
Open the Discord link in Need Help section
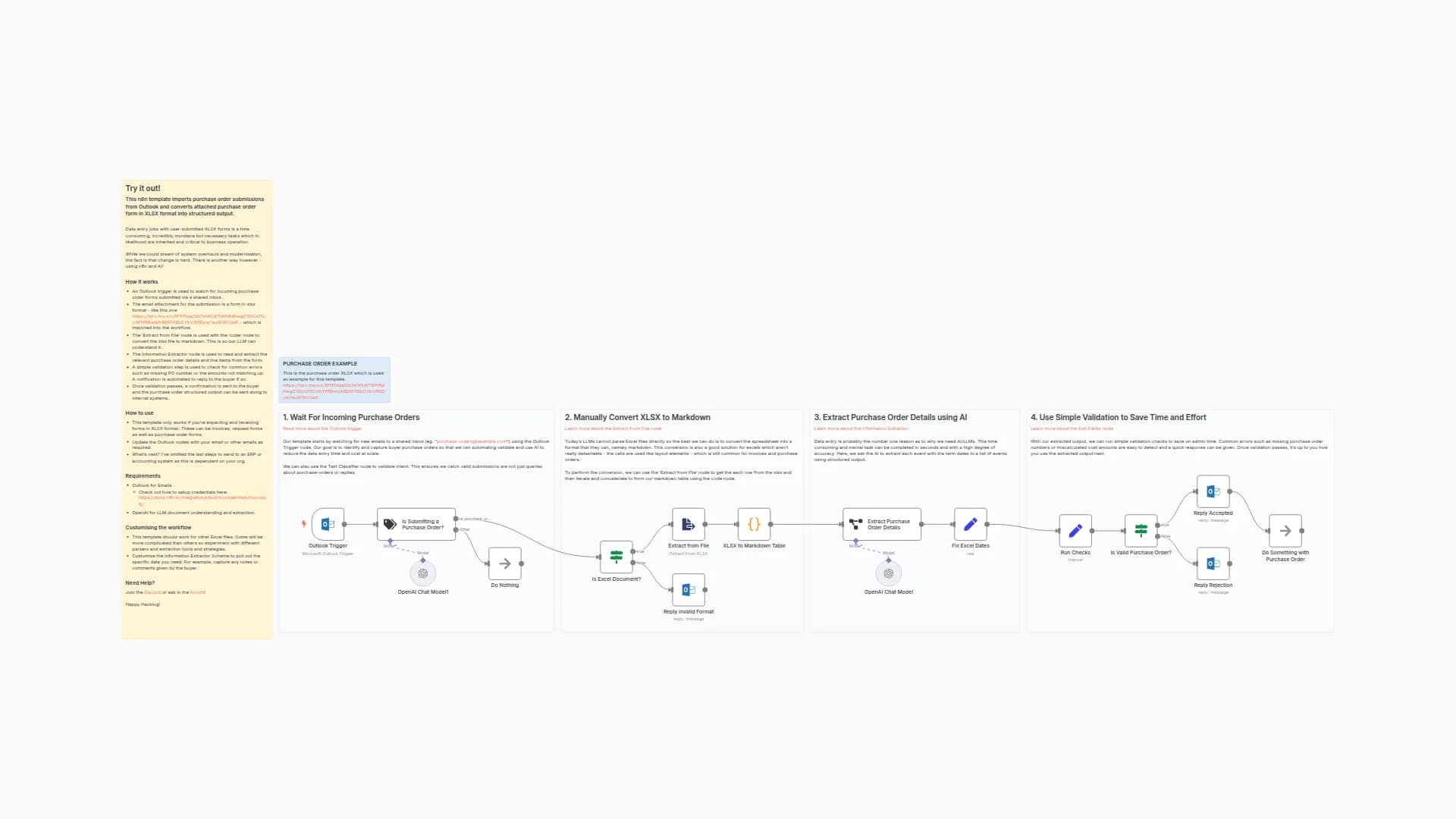tap(152, 592)
